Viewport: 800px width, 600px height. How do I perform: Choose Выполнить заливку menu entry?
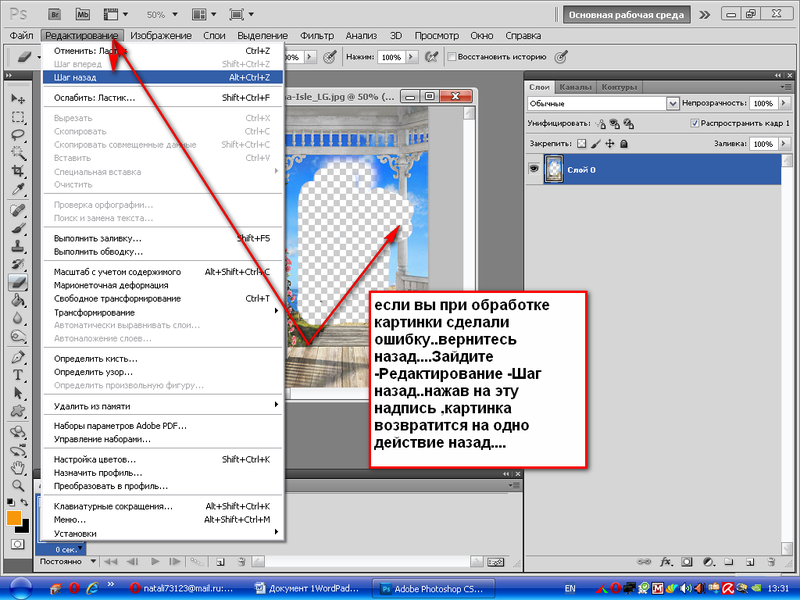click(x=162, y=238)
